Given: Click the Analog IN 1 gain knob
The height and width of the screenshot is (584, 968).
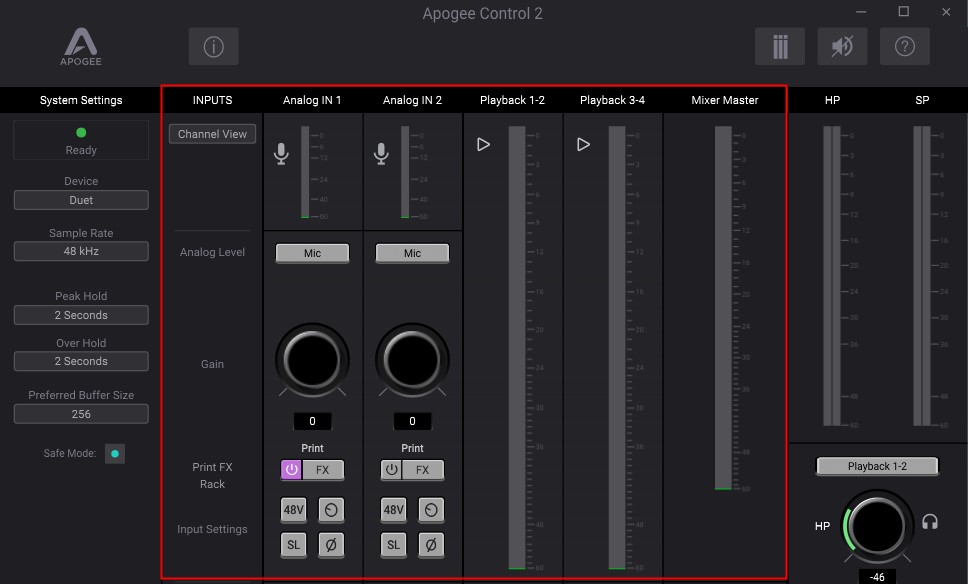Looking at the screenshot, I should coord(312,360).
